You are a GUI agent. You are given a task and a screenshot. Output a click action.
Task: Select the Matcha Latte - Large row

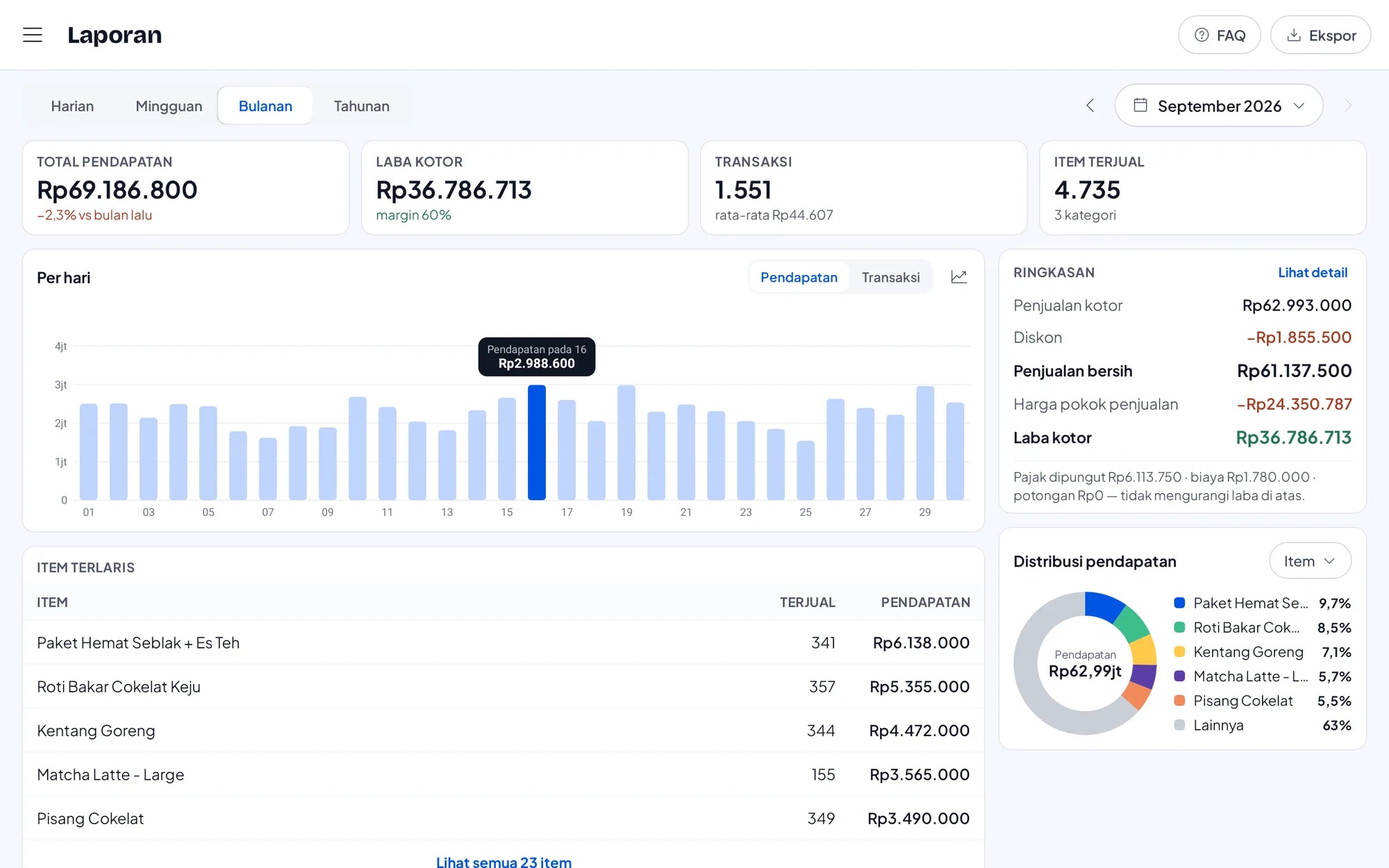pos(504,774)
